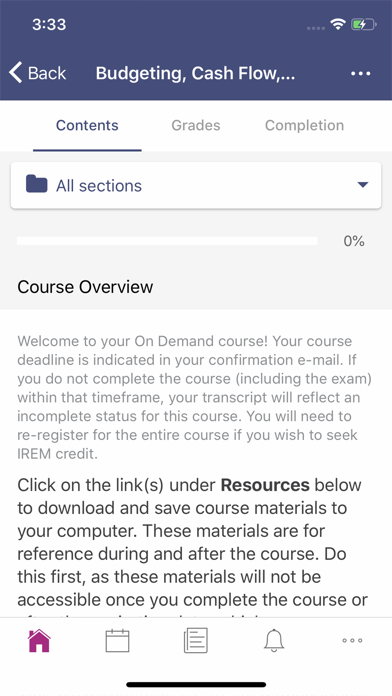Open the bottom bar more options dots
Image resolution: width=392 pixels, height=696 pixels.
coord(352,641)
